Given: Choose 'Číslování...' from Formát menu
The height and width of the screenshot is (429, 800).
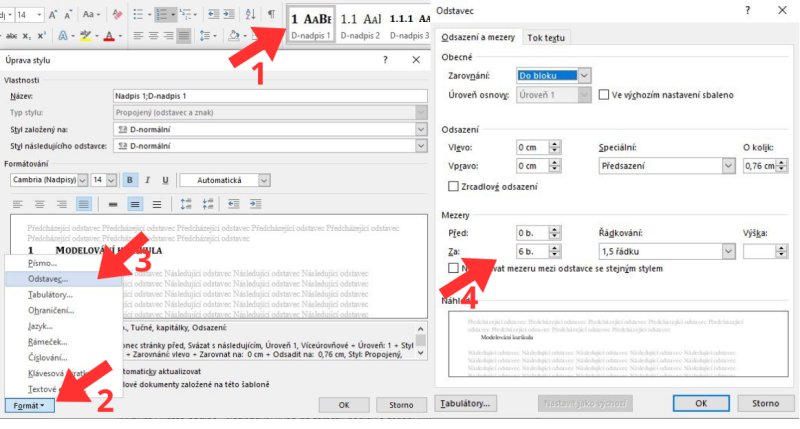Looking at the screenshot, I should [x=47, y=358].
